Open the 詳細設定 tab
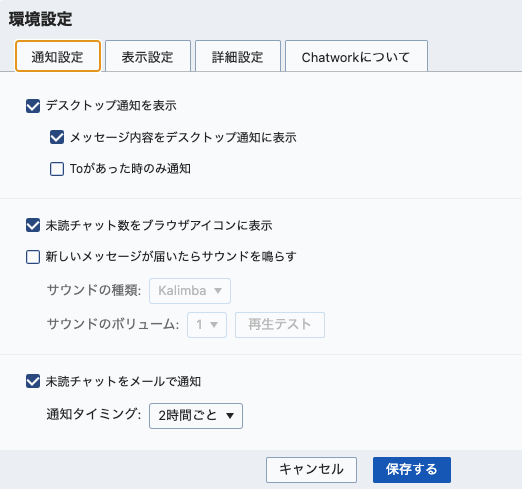Image resolution: width=522 pixels, height=489 pixels. pos(238,56)
